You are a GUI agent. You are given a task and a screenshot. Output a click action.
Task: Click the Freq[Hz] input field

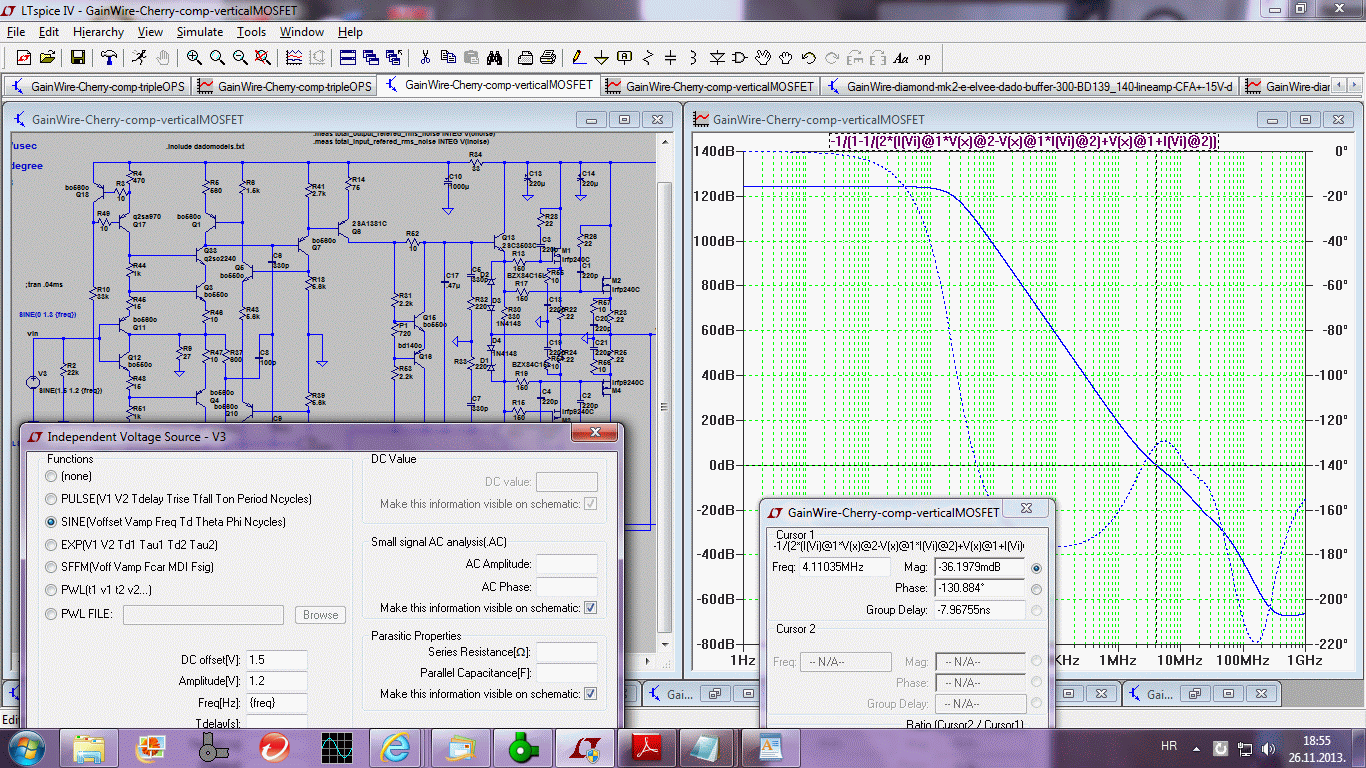click(276, 704)
